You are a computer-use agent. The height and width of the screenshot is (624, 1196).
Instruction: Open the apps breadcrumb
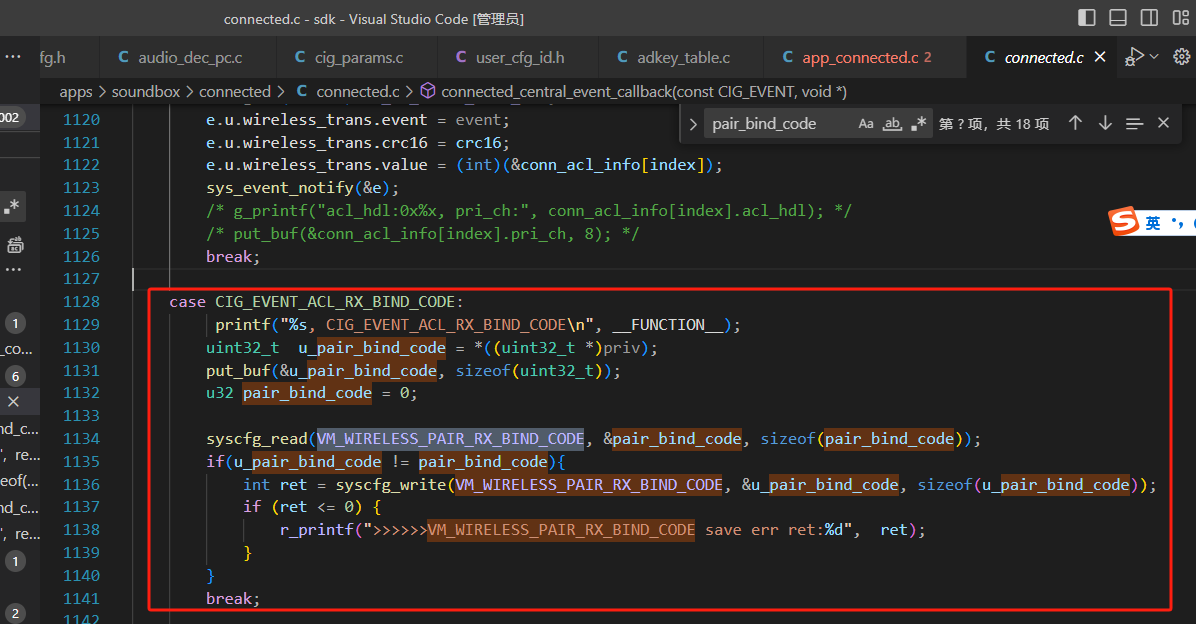(x=76, y=92)
